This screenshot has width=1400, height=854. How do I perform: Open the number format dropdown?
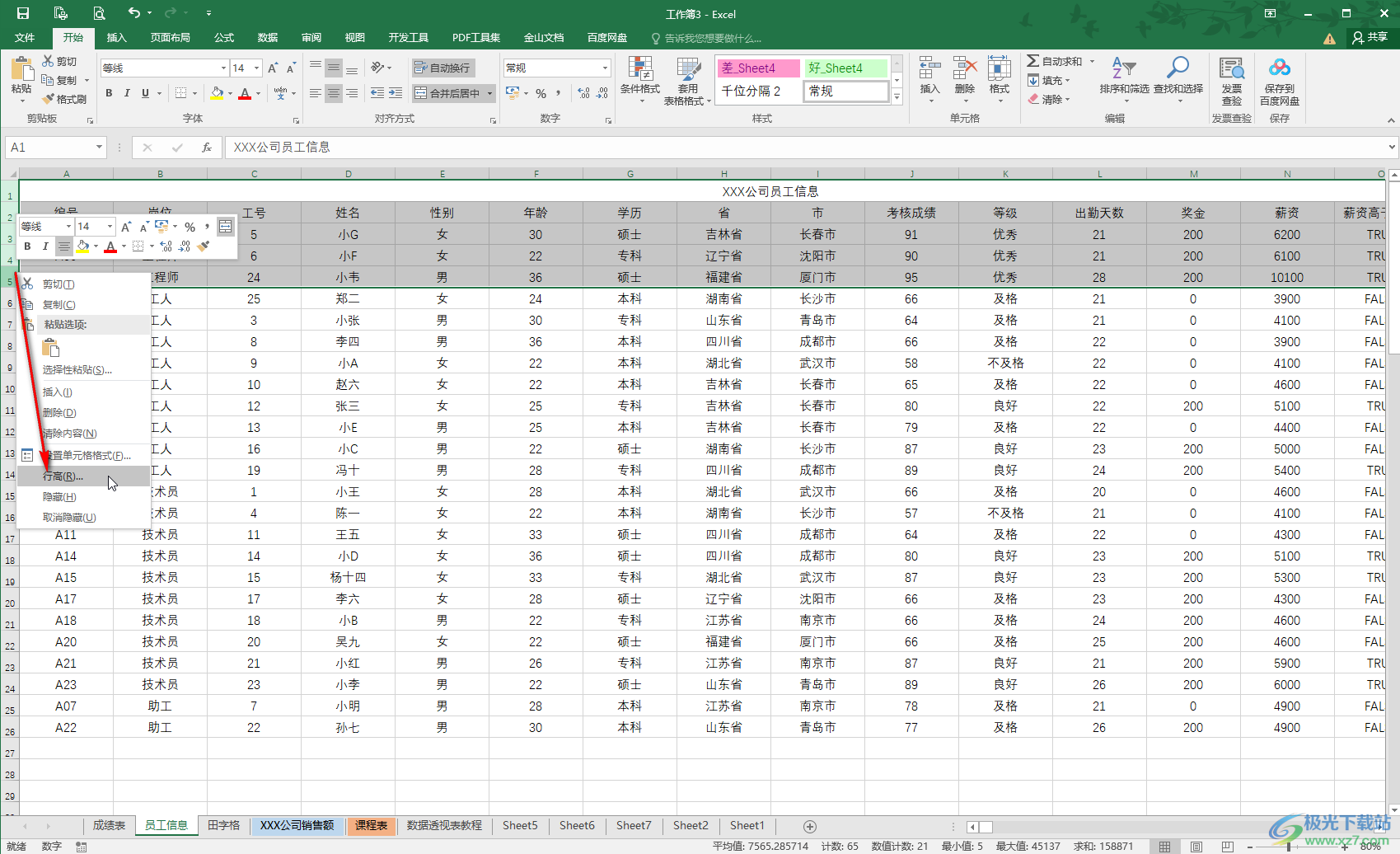coord(605,68)
